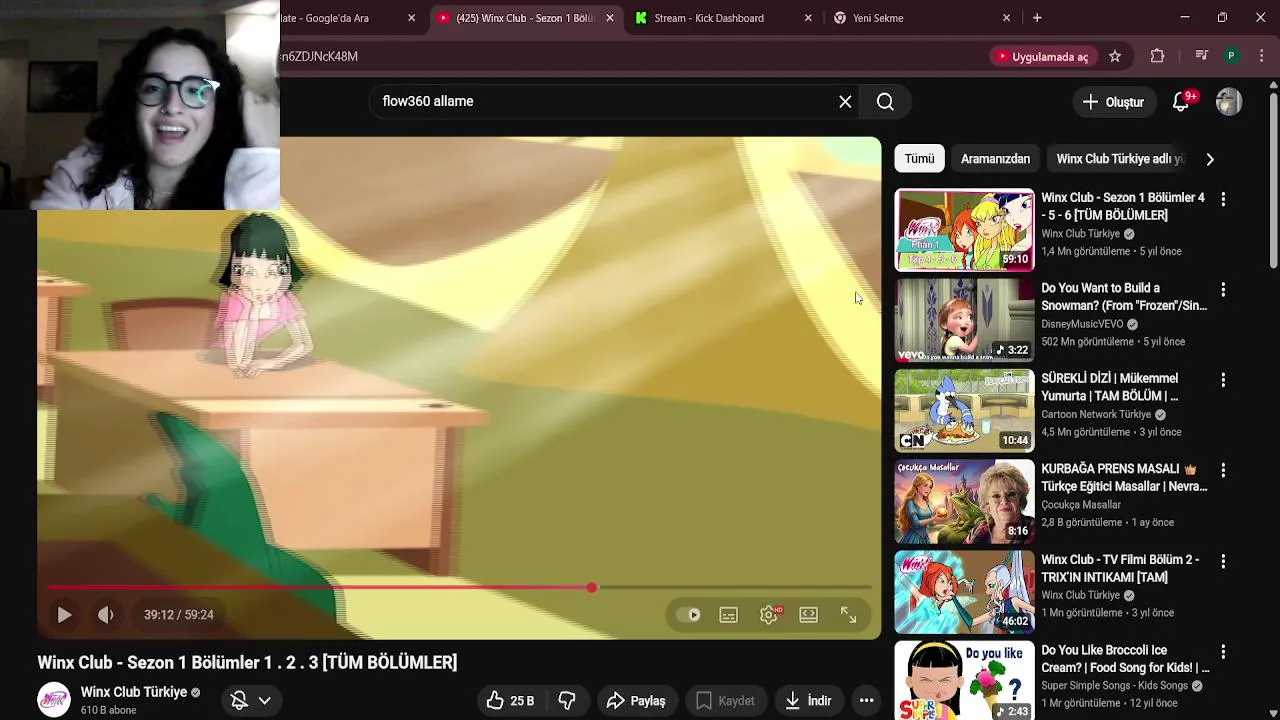Viewport: 1280px width, 720px height.
Task: Open media controls icon in Chrome toolbar
Action: coord(1202,56)
